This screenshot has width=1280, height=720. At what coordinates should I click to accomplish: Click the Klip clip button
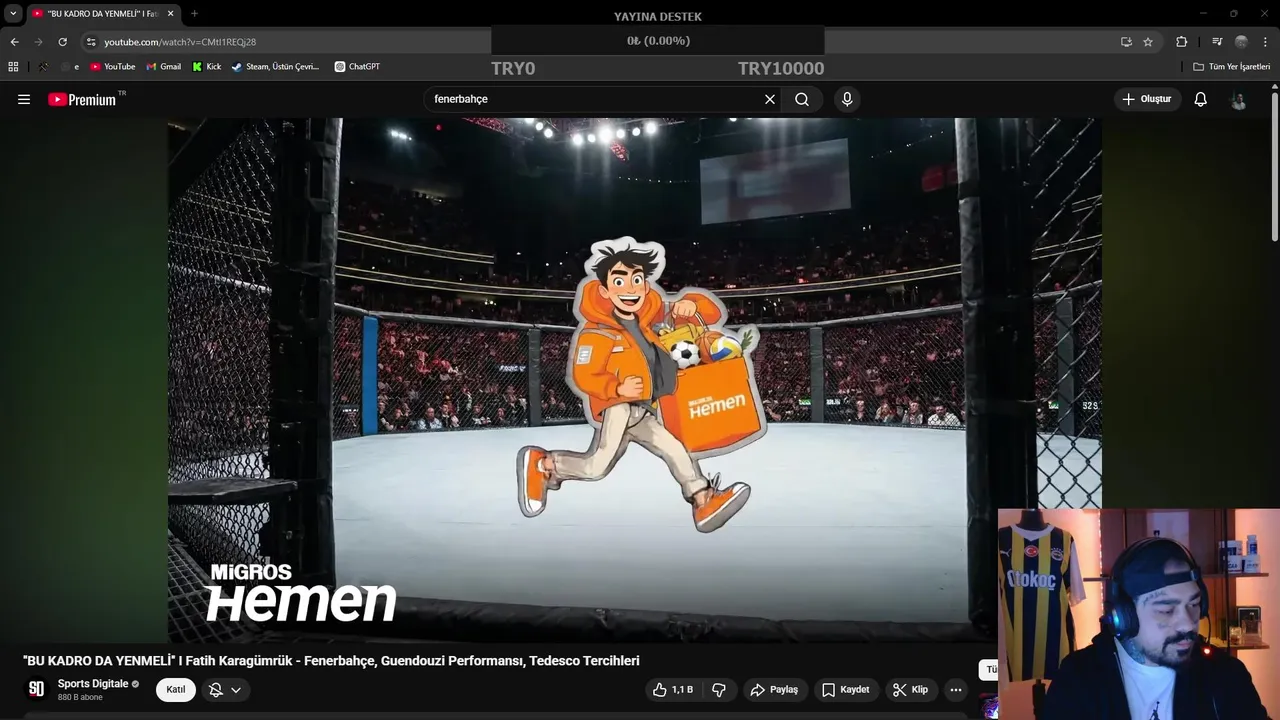[910, 690]
